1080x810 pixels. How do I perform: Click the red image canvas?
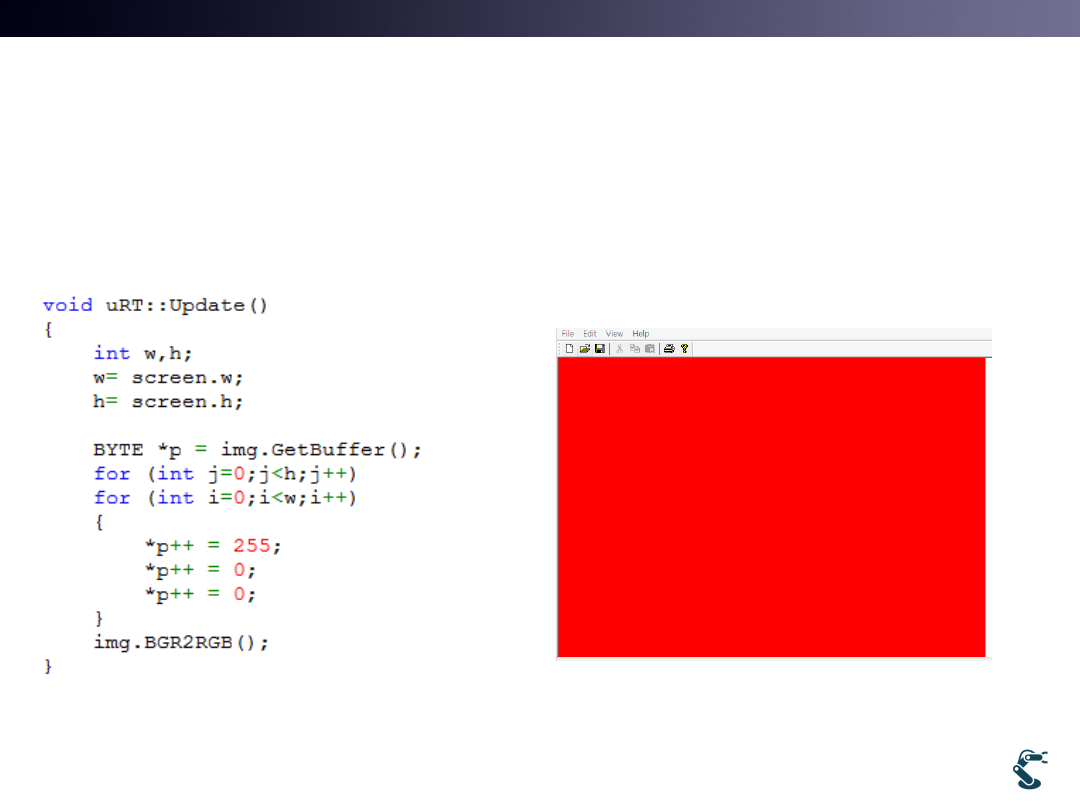[771, 508]
